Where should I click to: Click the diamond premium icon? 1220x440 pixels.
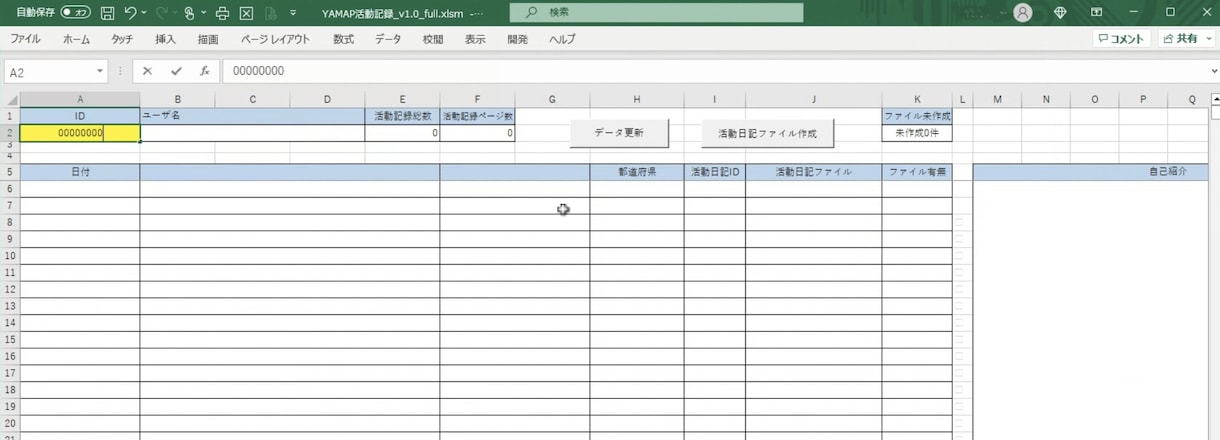click(1061, 13)
